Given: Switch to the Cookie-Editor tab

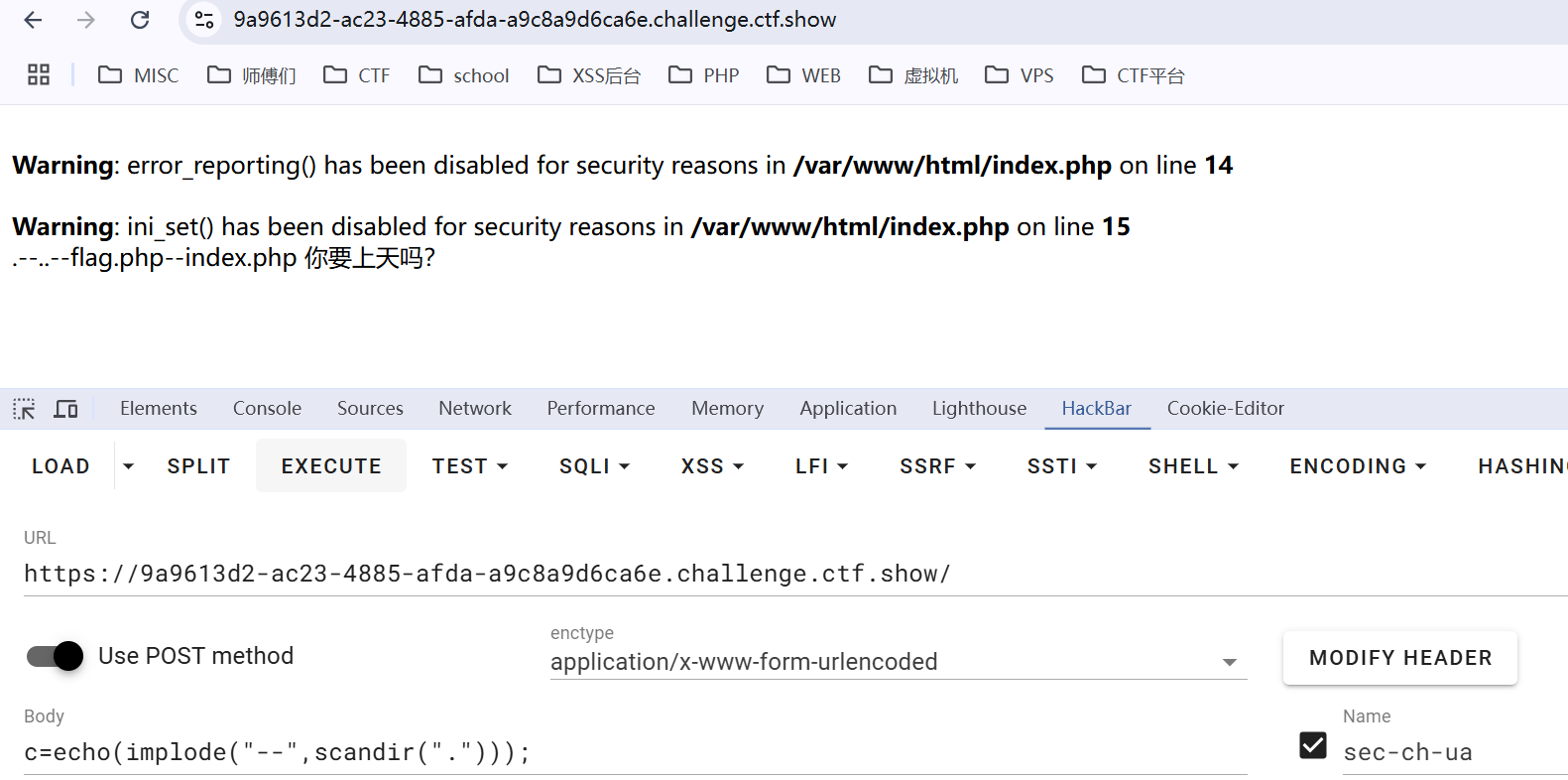Looking at the screenshot, I should point(1225,408).
